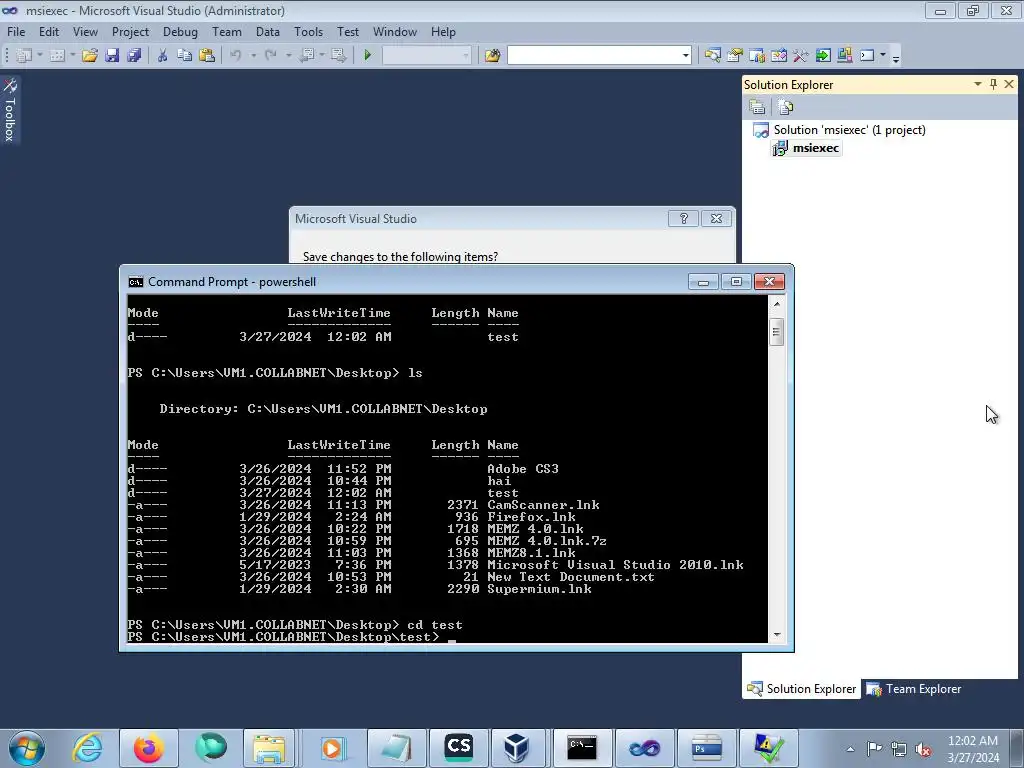Click the Command Prompt scrollbar thumb

pos(776,332)
